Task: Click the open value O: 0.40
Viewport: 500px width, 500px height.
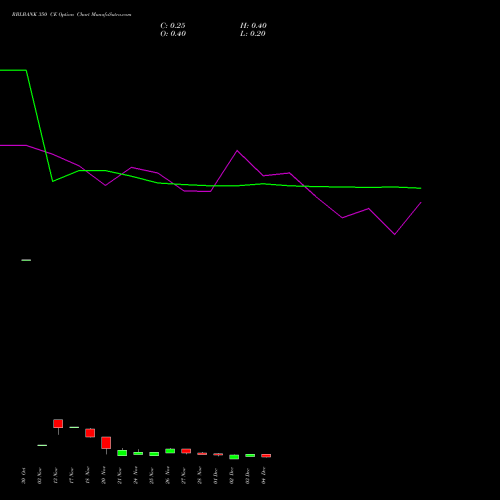Action: click(x=173, y=34)
